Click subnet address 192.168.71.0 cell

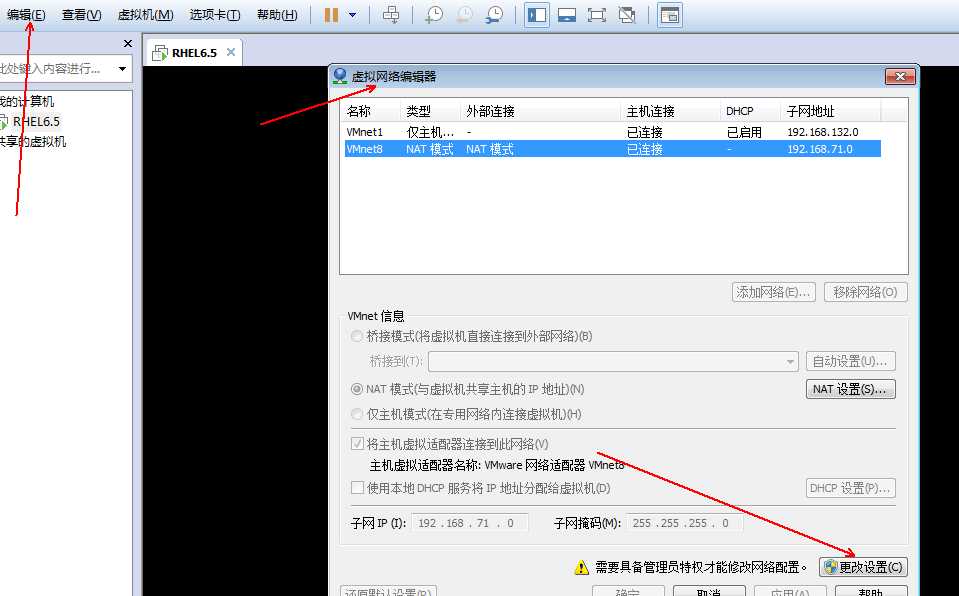[820, 149]
